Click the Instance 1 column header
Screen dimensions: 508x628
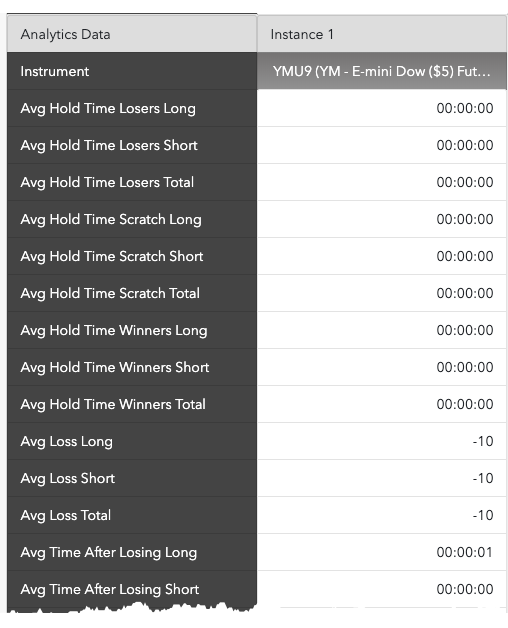(382, 34)
